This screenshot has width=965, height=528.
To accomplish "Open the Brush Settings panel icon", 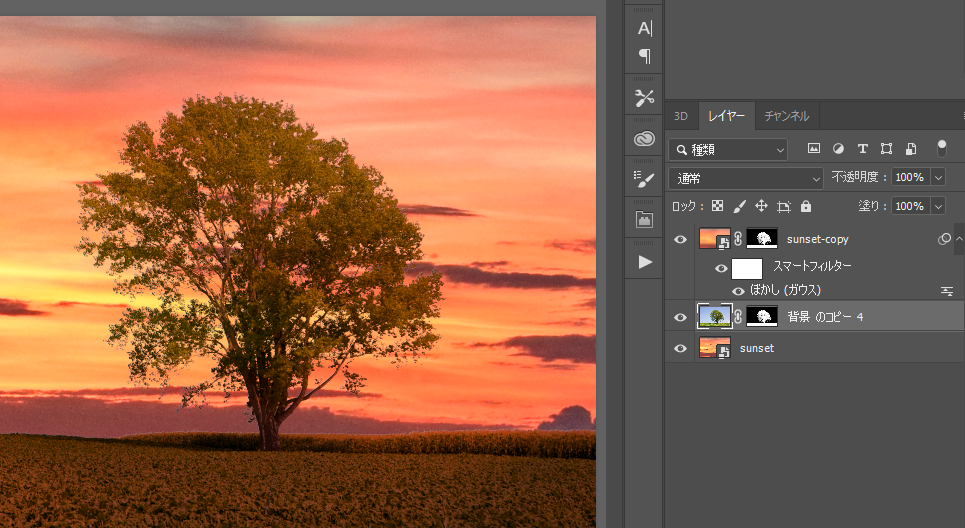I will coord(644,179).
